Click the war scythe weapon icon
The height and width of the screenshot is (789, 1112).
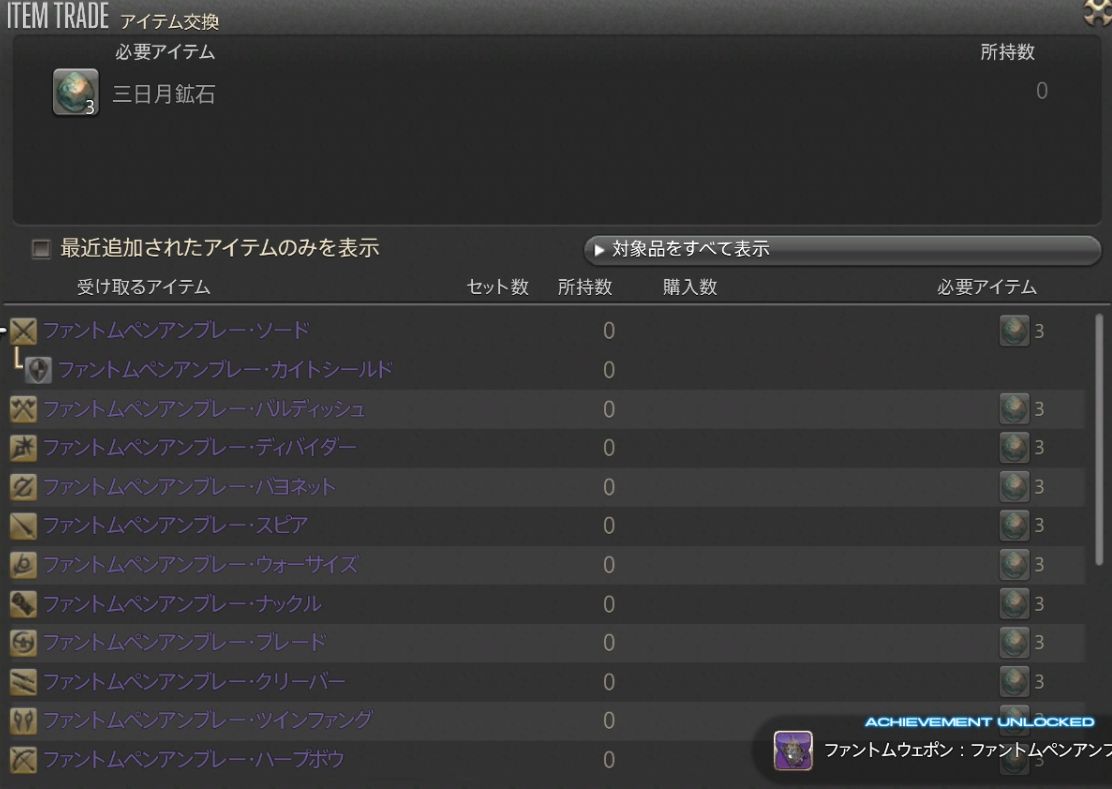(x=20, y=565)
